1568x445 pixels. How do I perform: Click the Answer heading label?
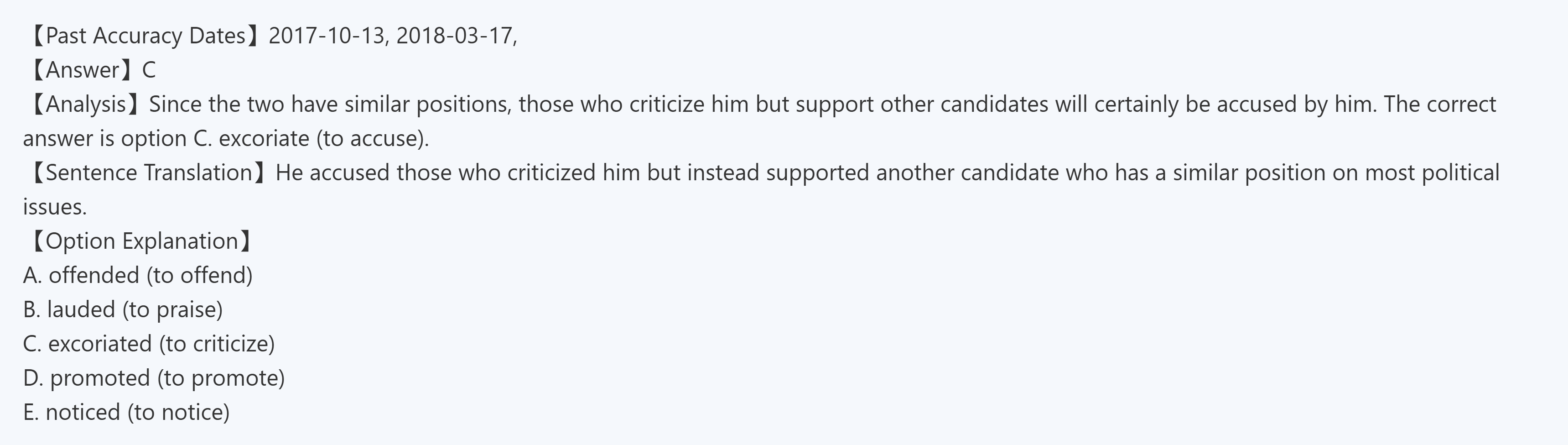[x=82, y=70]
